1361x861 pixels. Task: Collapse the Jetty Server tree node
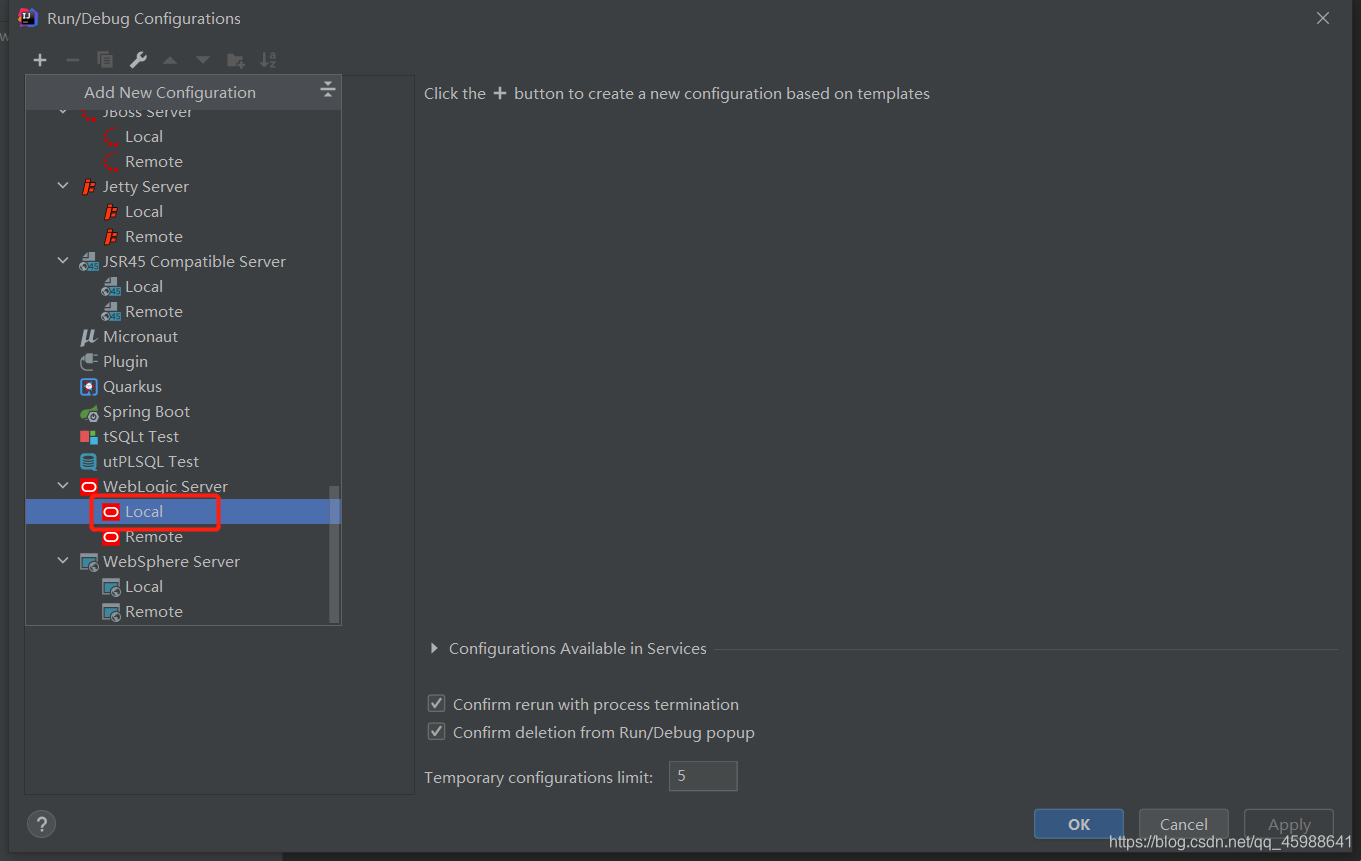(x=63, y=186)
